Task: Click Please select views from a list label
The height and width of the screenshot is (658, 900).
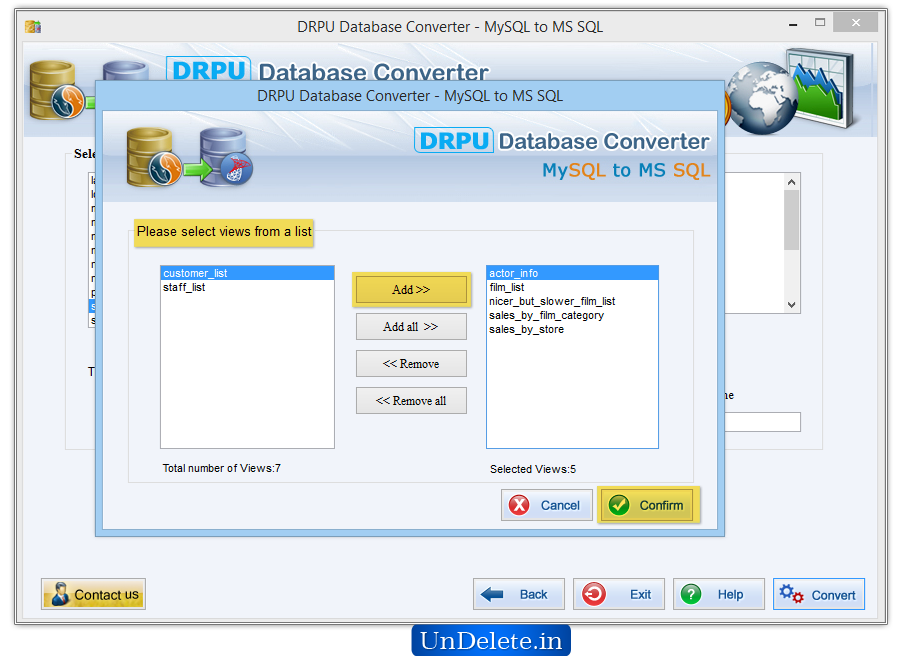Action: coord(224,232)
